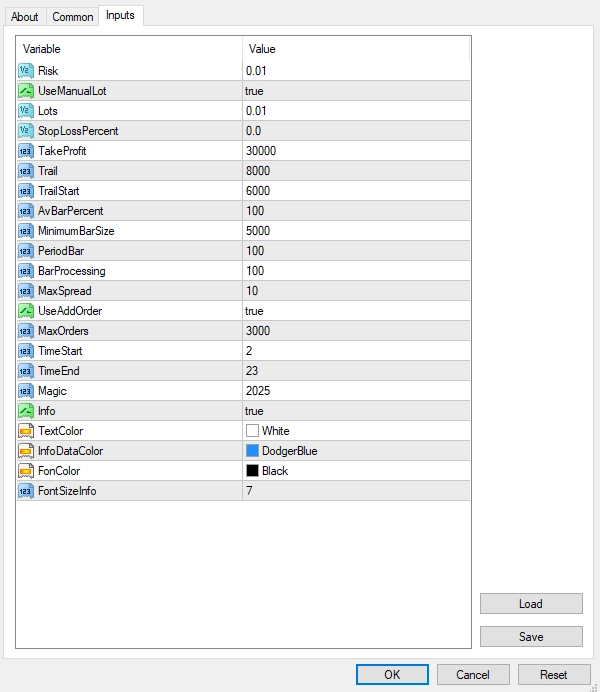Image resolution: width=600 pixels, height=692 pixels.
Task: Click the color icon next to FonColor
Action: 26,471
